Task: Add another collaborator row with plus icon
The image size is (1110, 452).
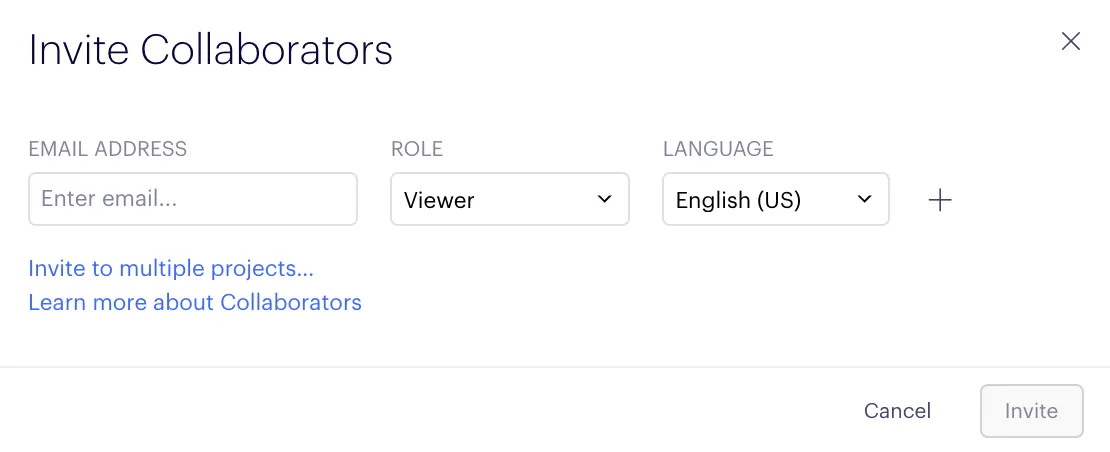Action: (940, 200)
